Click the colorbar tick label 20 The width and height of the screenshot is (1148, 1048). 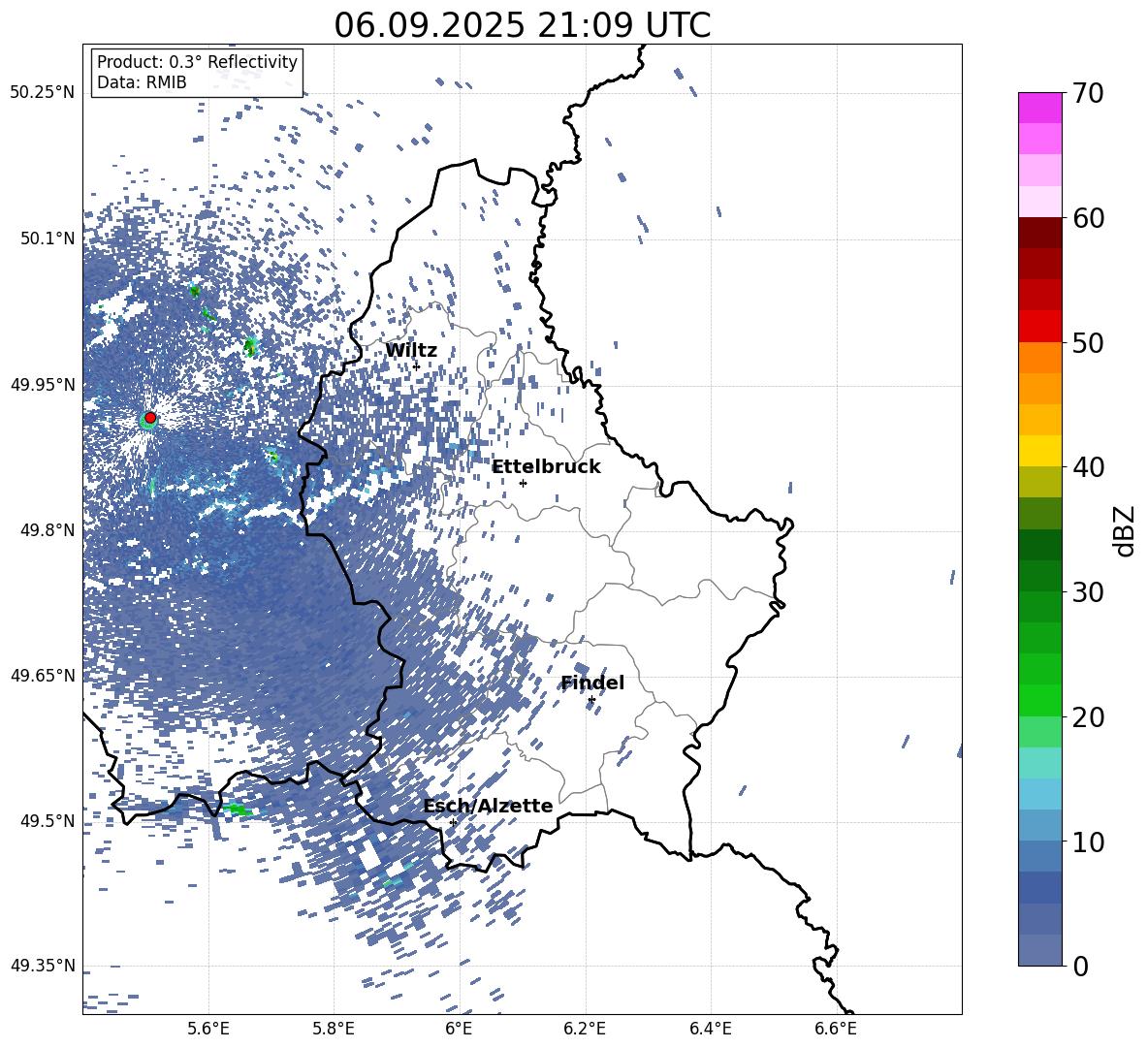pos(1088,717)
